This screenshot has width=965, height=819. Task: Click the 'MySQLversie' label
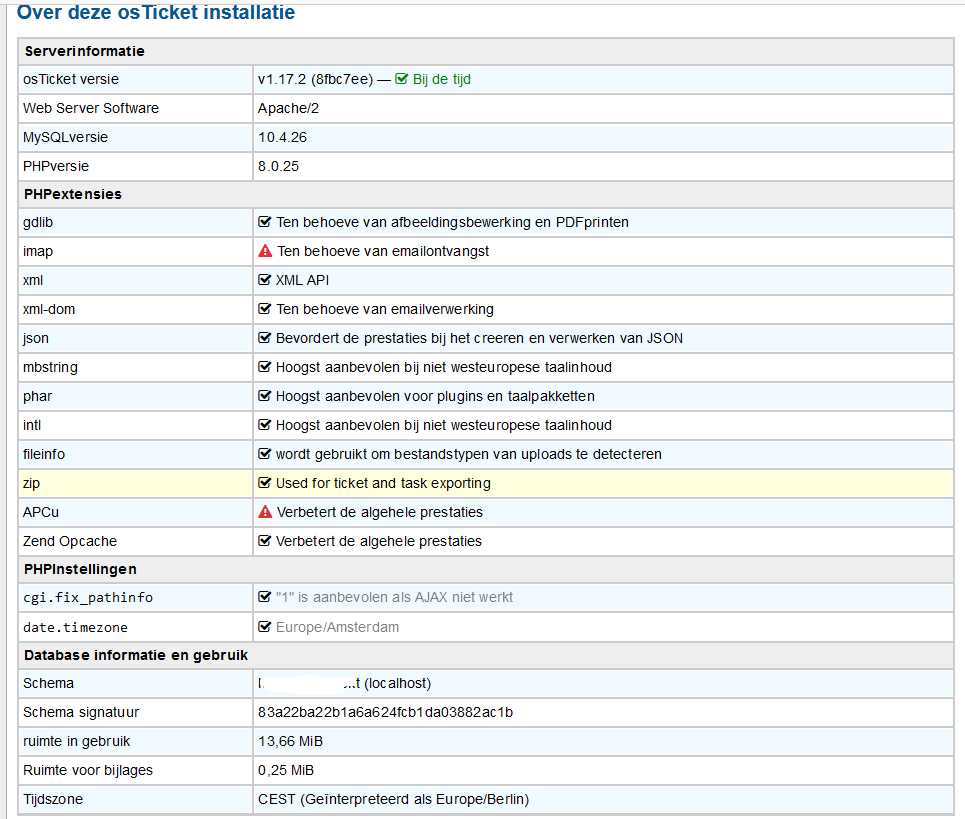click(x=65, y=137)
